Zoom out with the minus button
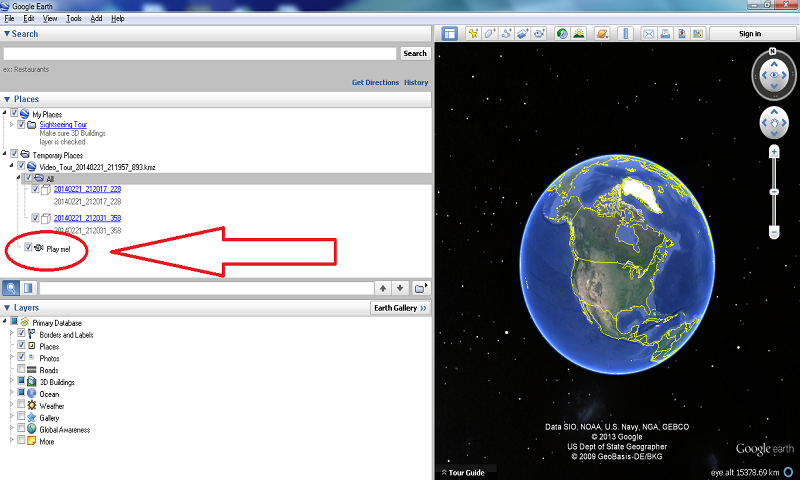 pos(774,233)
